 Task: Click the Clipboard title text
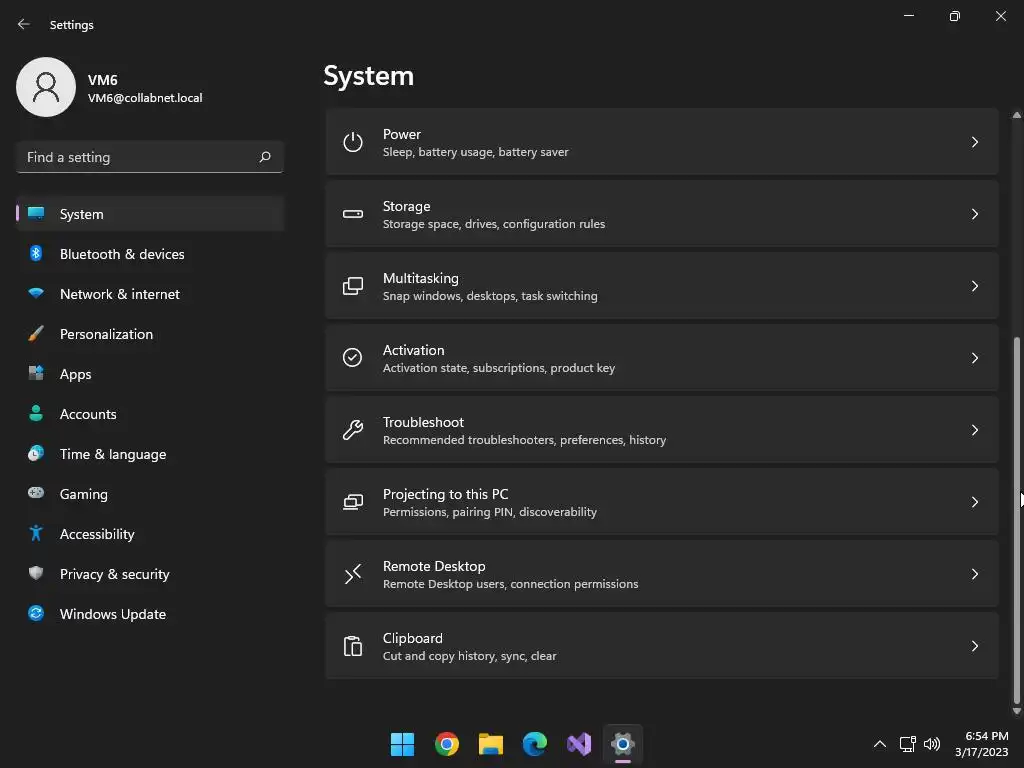412,638
